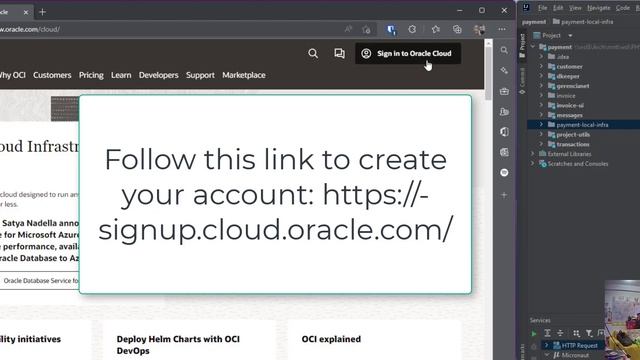Click Sign in to Oracle Cloud button

[408, 53]
